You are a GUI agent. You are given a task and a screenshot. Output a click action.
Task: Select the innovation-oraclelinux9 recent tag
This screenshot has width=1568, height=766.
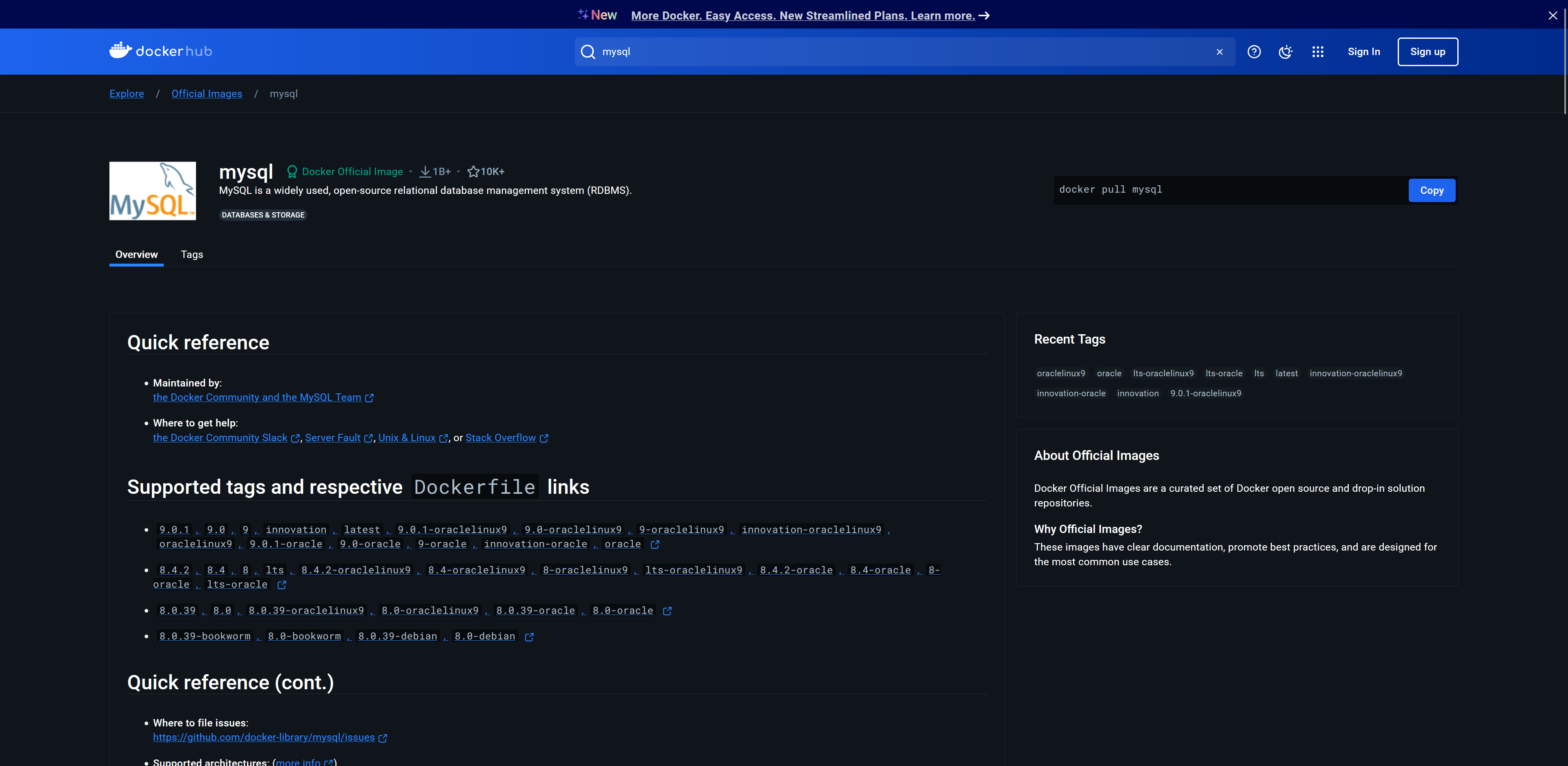[x=1356, y=373]
